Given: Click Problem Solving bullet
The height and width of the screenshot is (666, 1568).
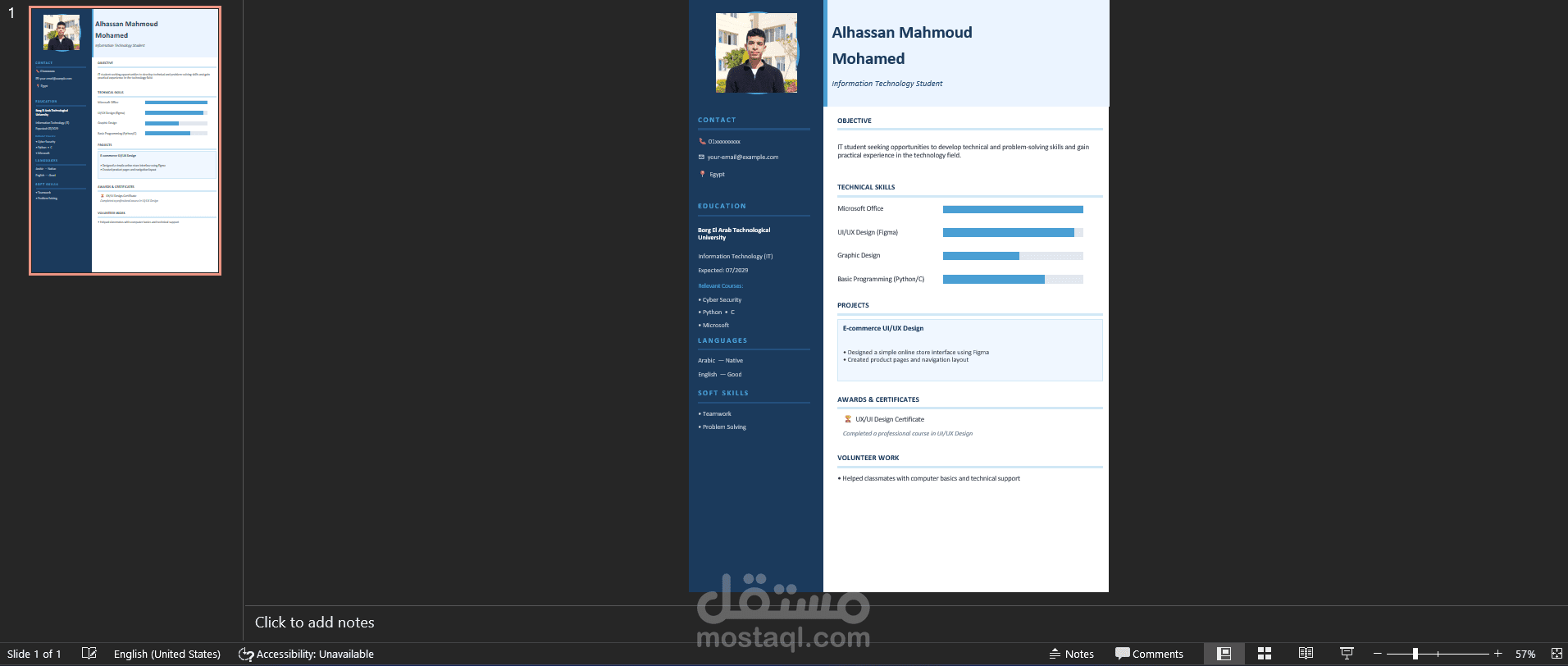Looking at the screenshot, I should click(x=722, y=427).
